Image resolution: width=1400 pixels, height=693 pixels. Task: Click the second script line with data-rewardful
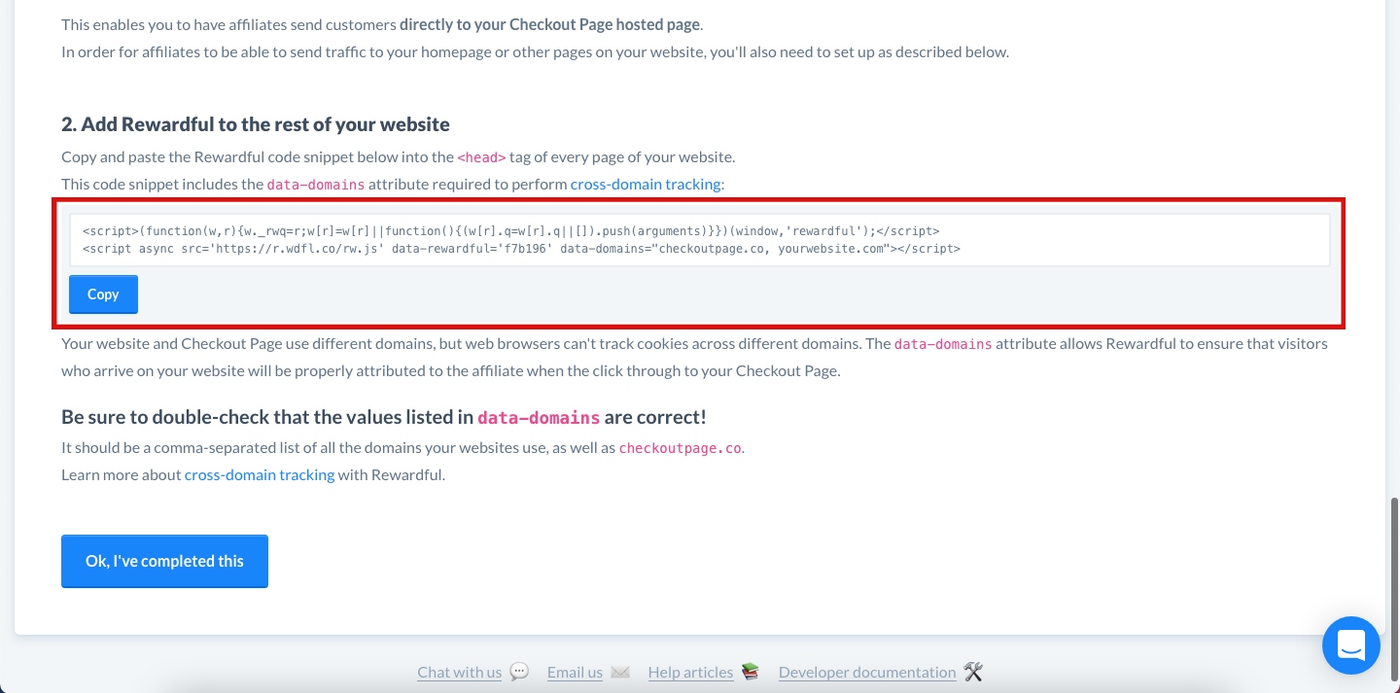(x=521, y=249)
